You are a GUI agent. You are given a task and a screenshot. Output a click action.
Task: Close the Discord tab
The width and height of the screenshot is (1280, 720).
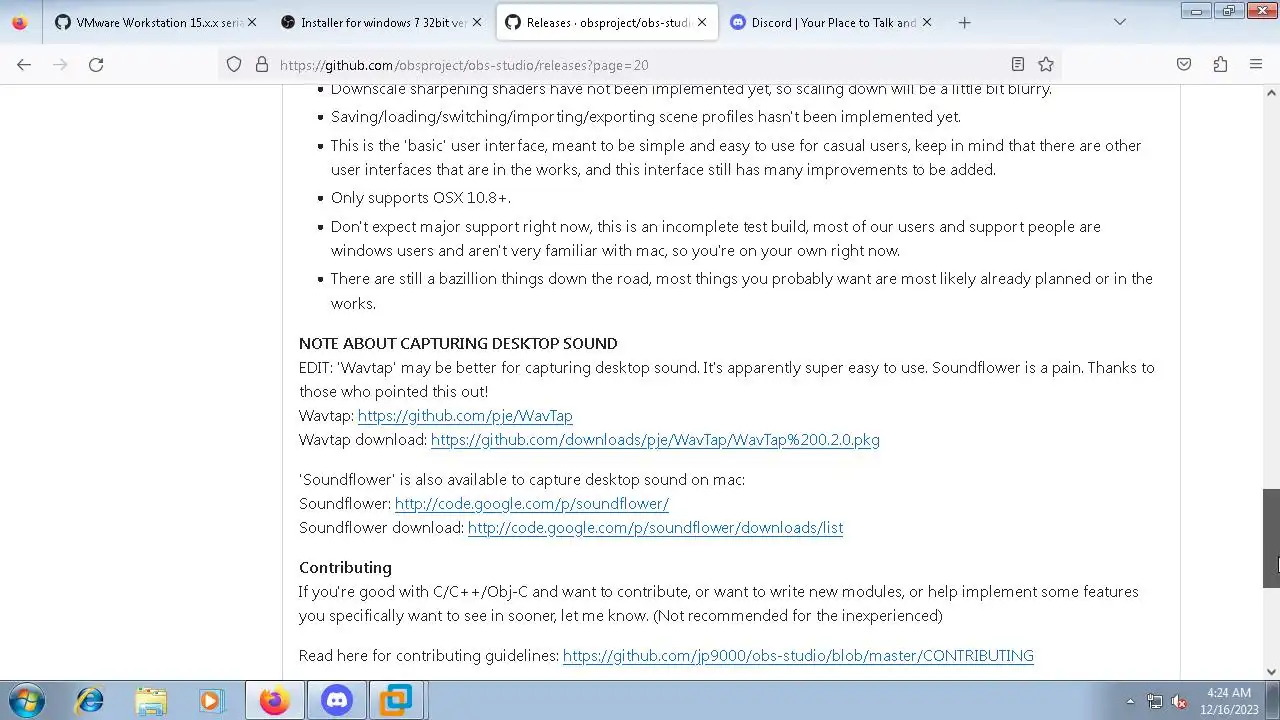point(927,22)
